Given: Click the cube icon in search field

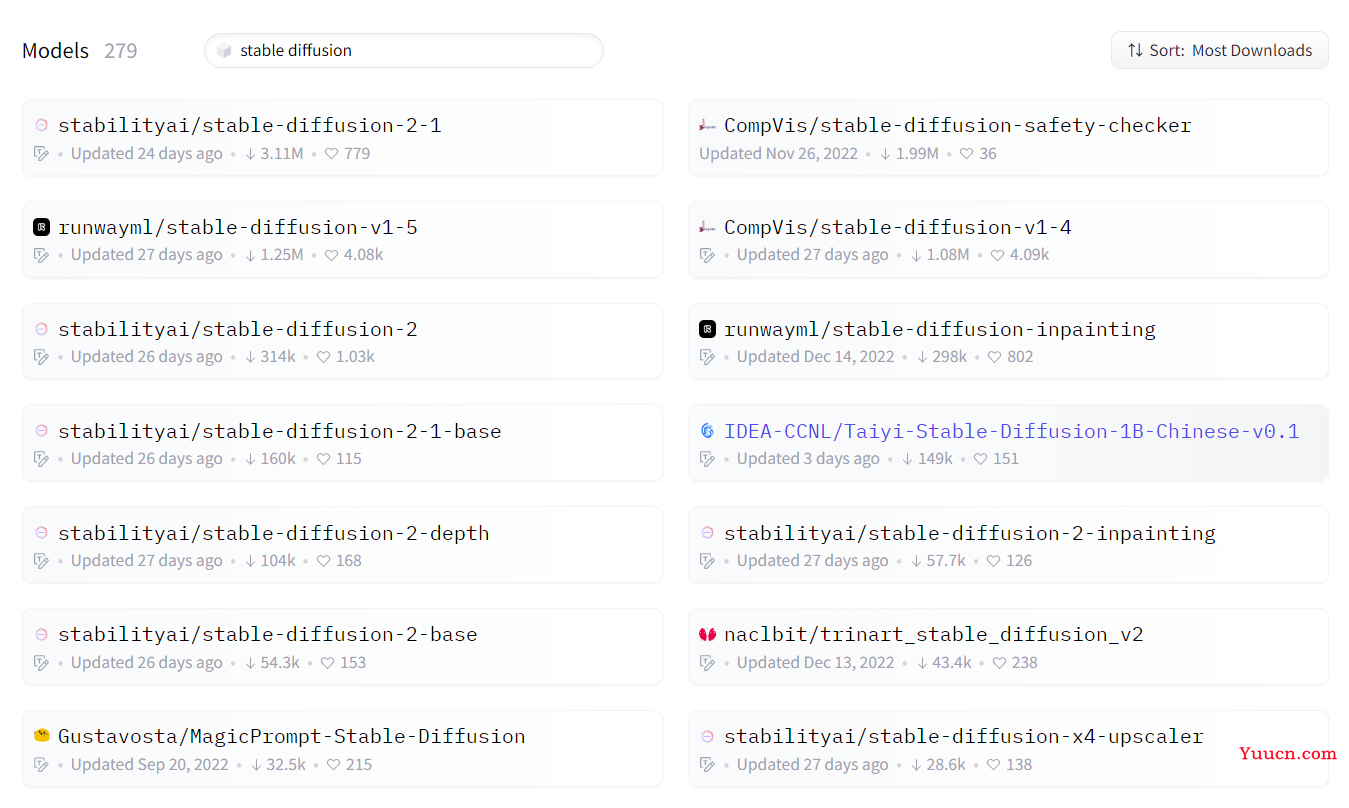Looking at the screenshot, I should (224, 51).
